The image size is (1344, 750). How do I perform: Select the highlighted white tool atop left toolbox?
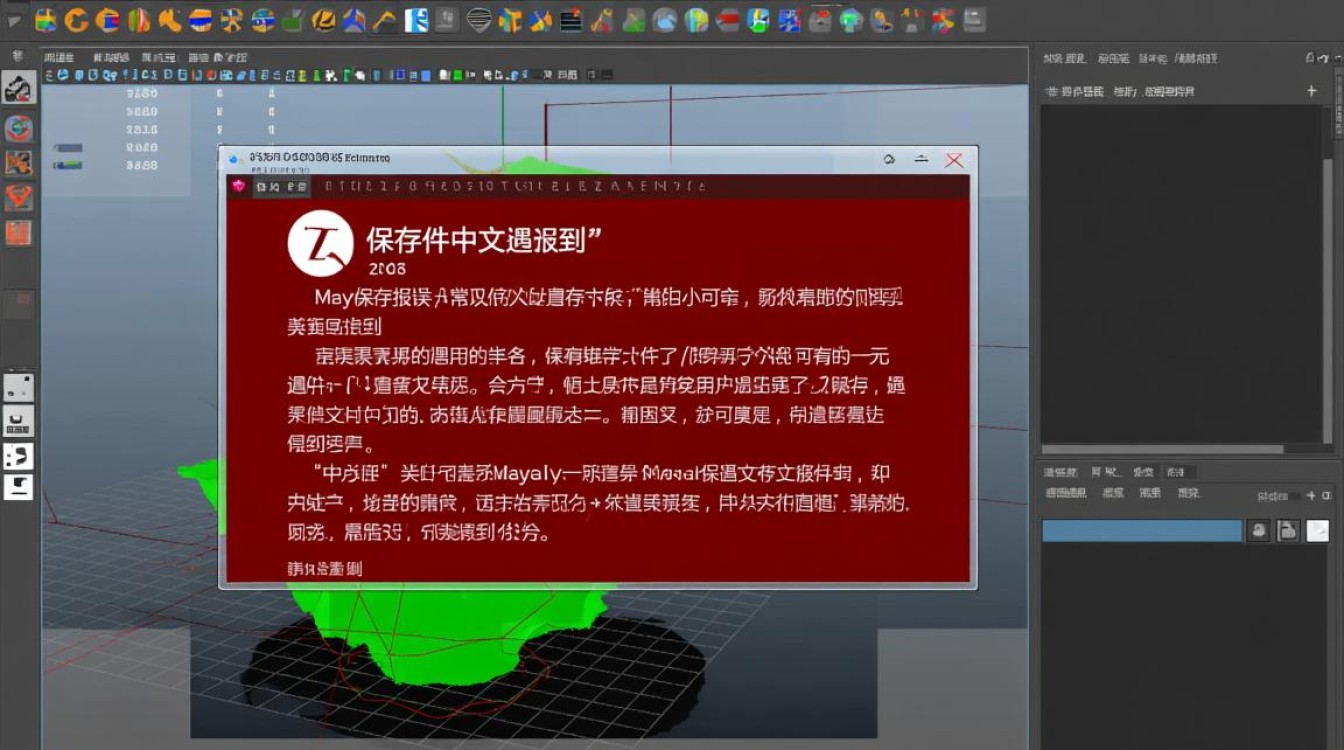[19, 88]
